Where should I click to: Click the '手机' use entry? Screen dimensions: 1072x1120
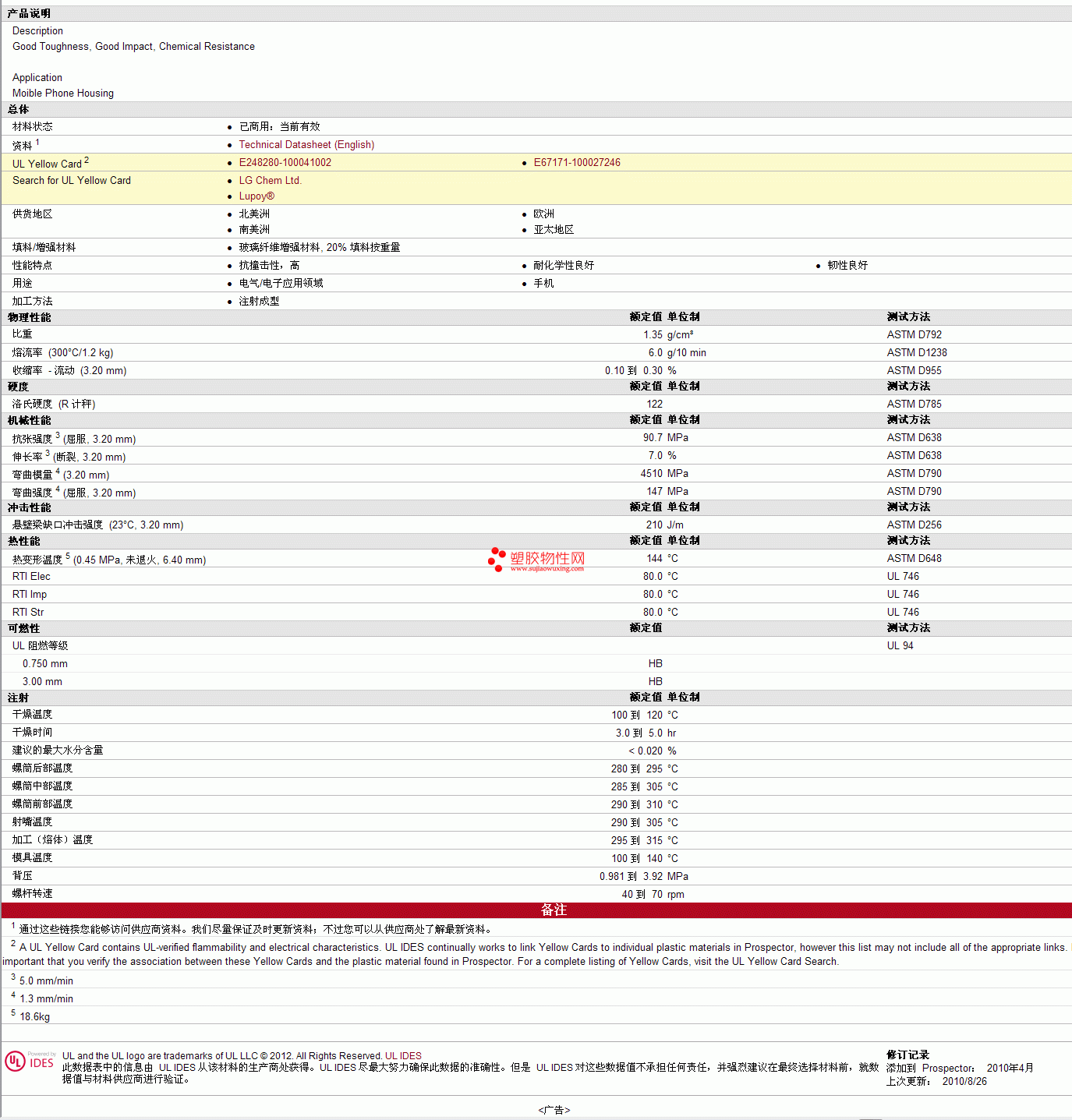point(544,284)
